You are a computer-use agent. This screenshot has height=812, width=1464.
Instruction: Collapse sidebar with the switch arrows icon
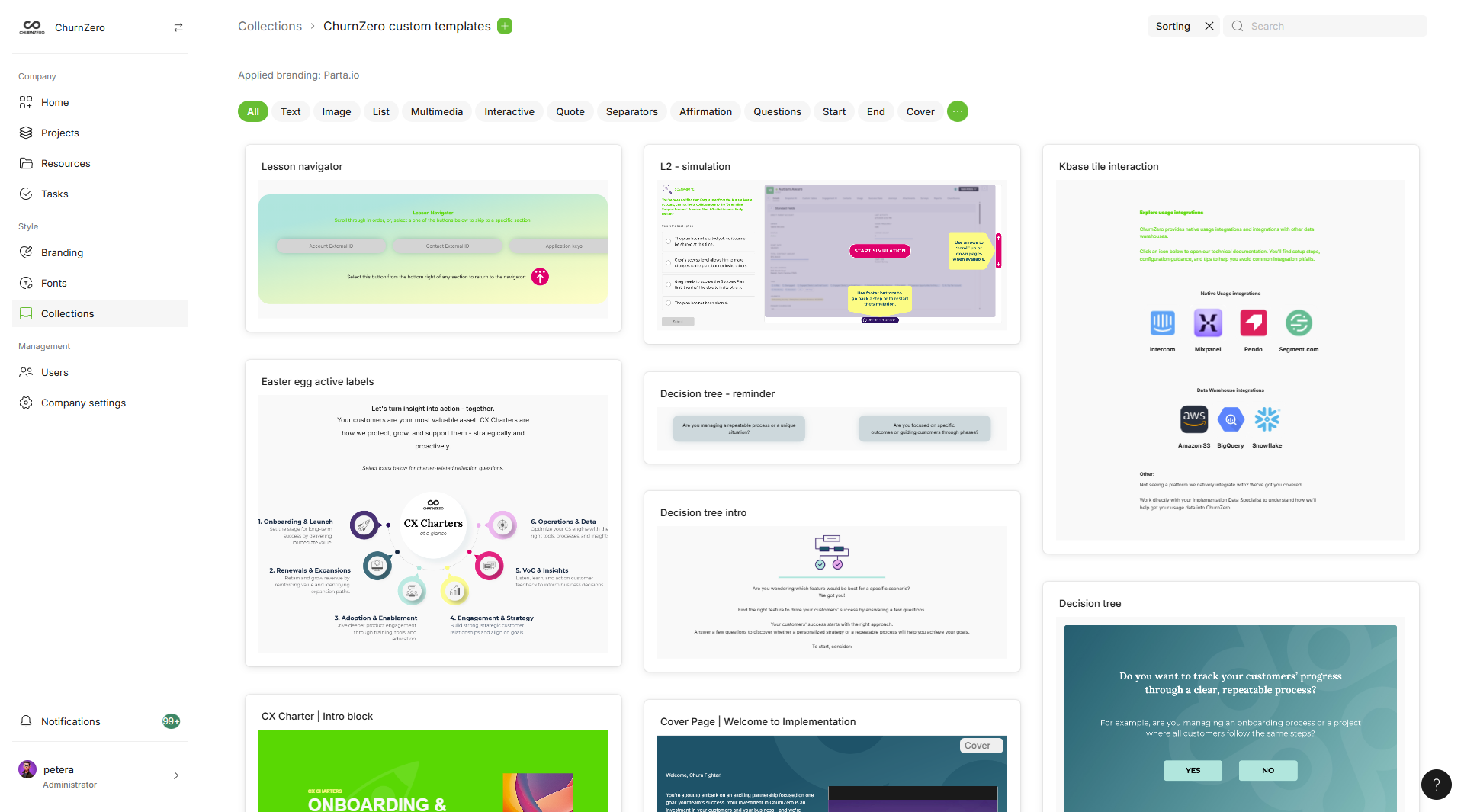pos(178,27)
